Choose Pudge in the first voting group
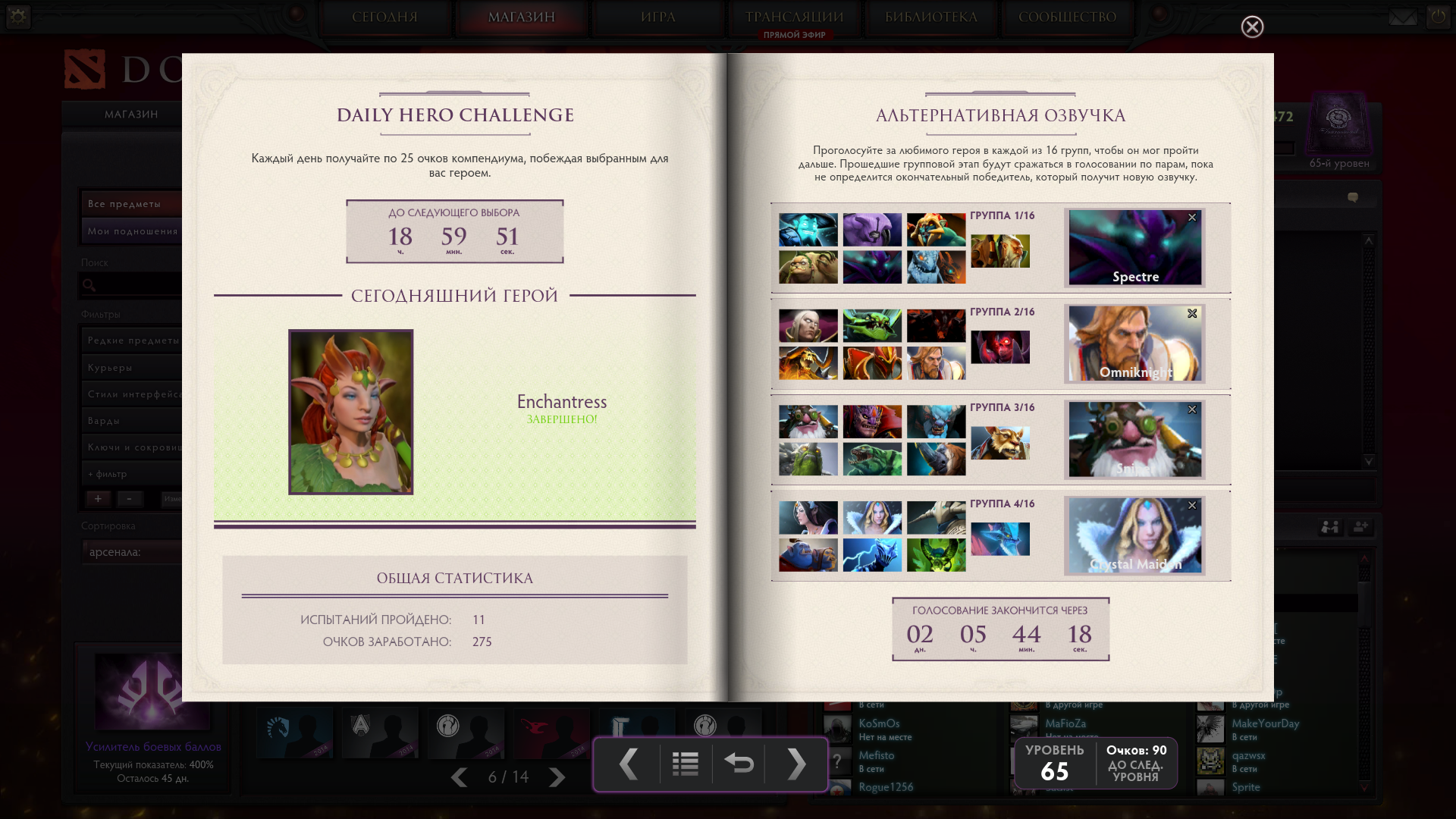Viewport: 1456px width, 819px height. tap(808, 267)
